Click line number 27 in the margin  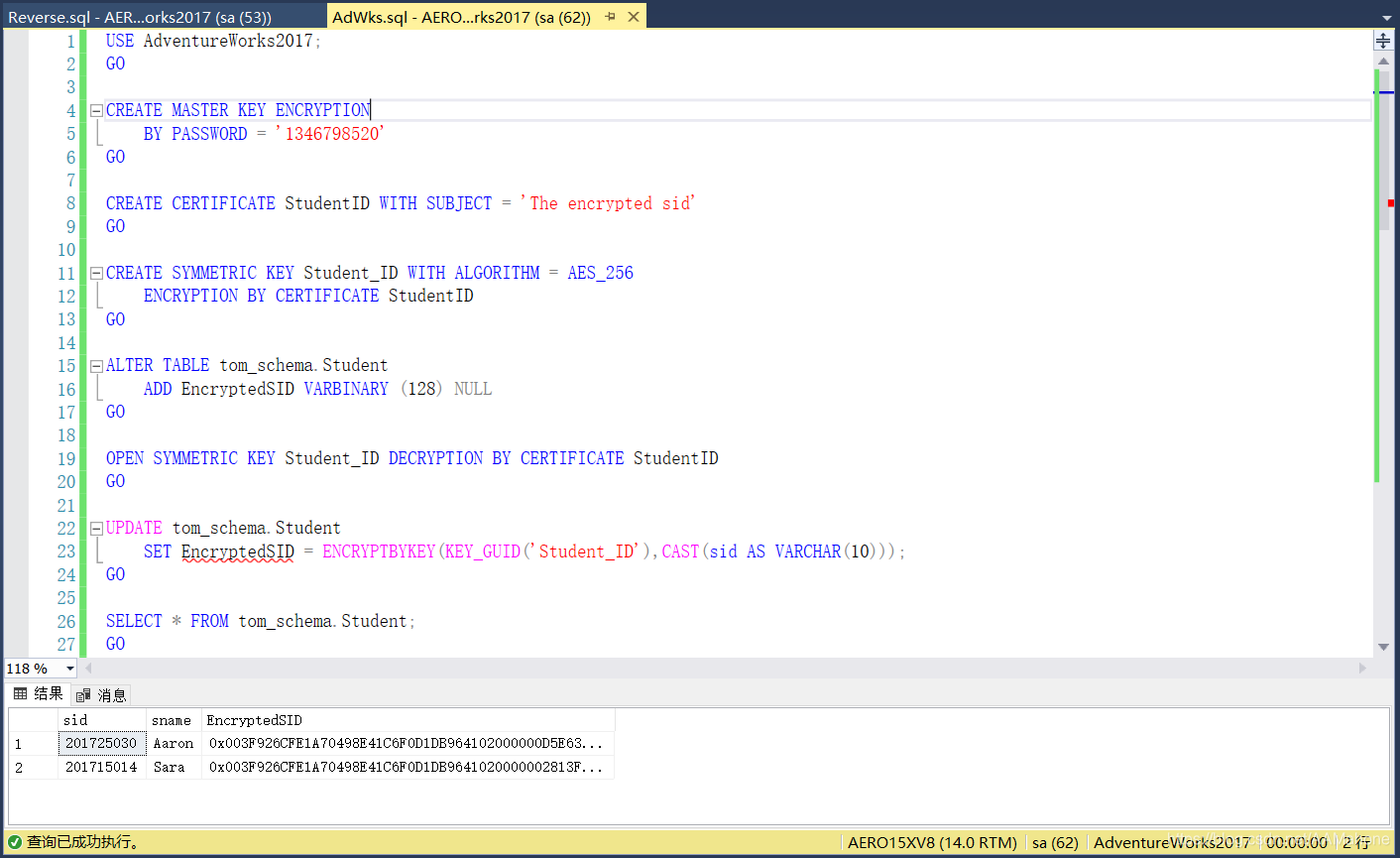coord(66,644)
